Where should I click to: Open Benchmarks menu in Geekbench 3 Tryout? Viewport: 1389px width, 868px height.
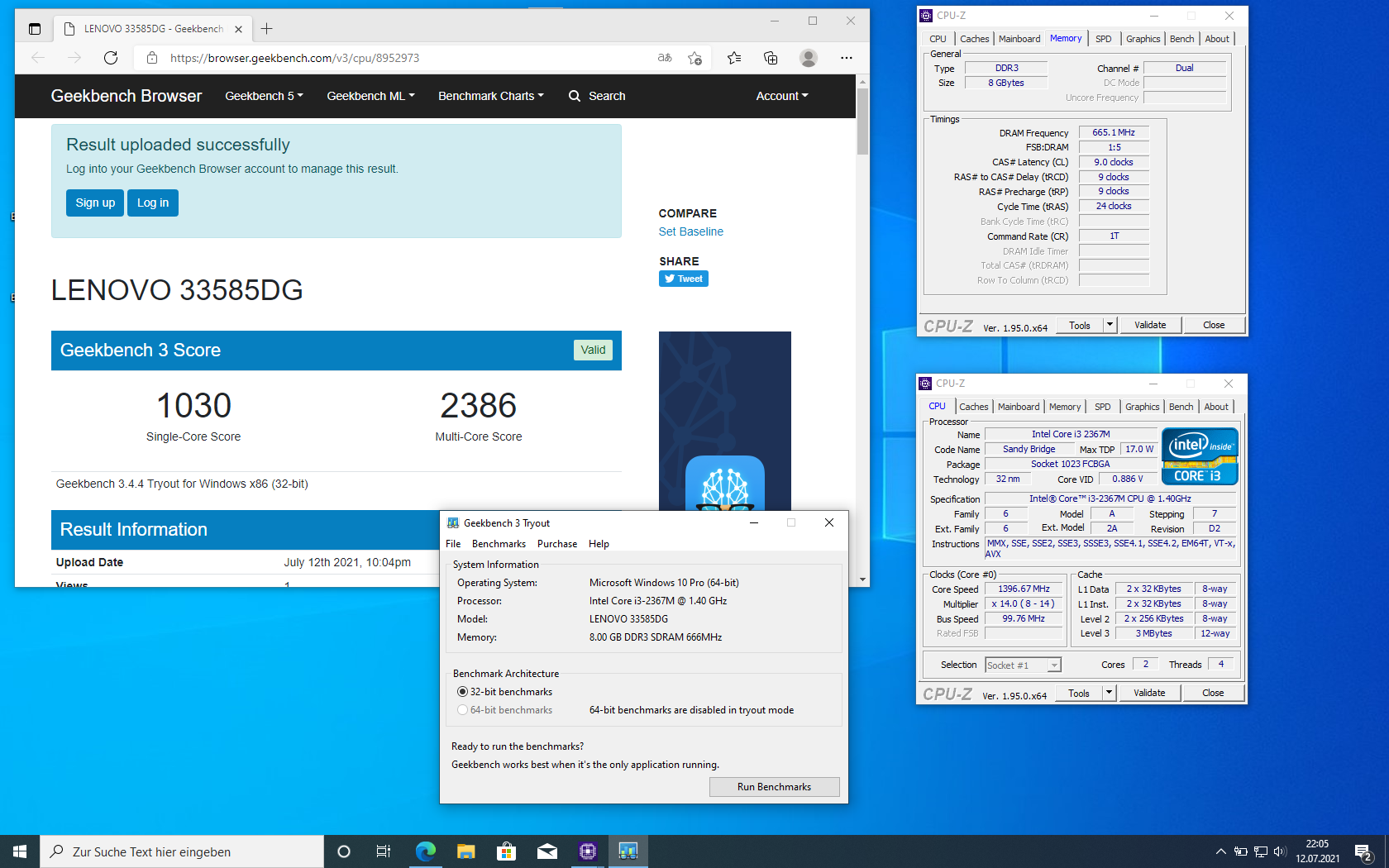(499, 544)
